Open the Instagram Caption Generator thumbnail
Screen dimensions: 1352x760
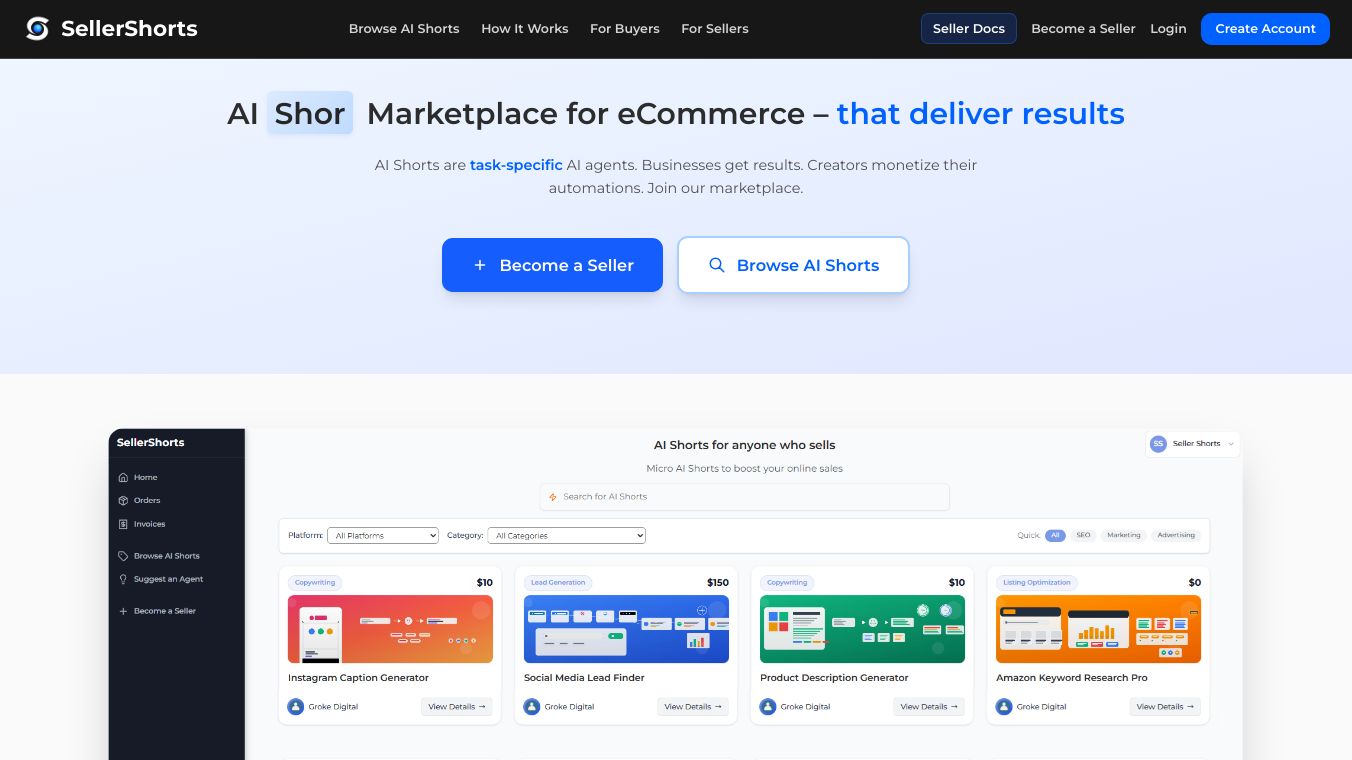click(x=390, y=629)
